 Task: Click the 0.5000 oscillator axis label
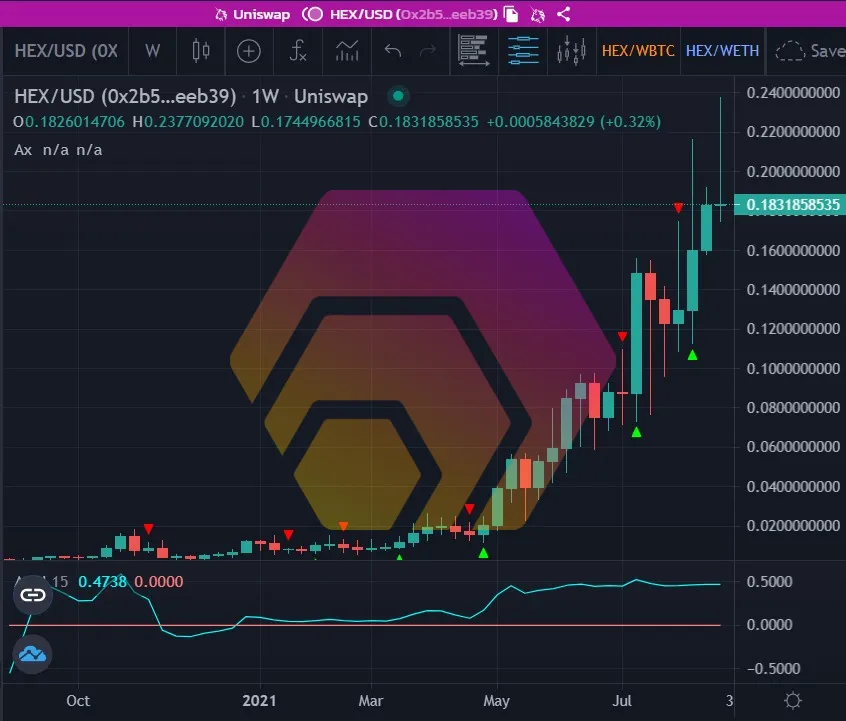click(770, 582)
